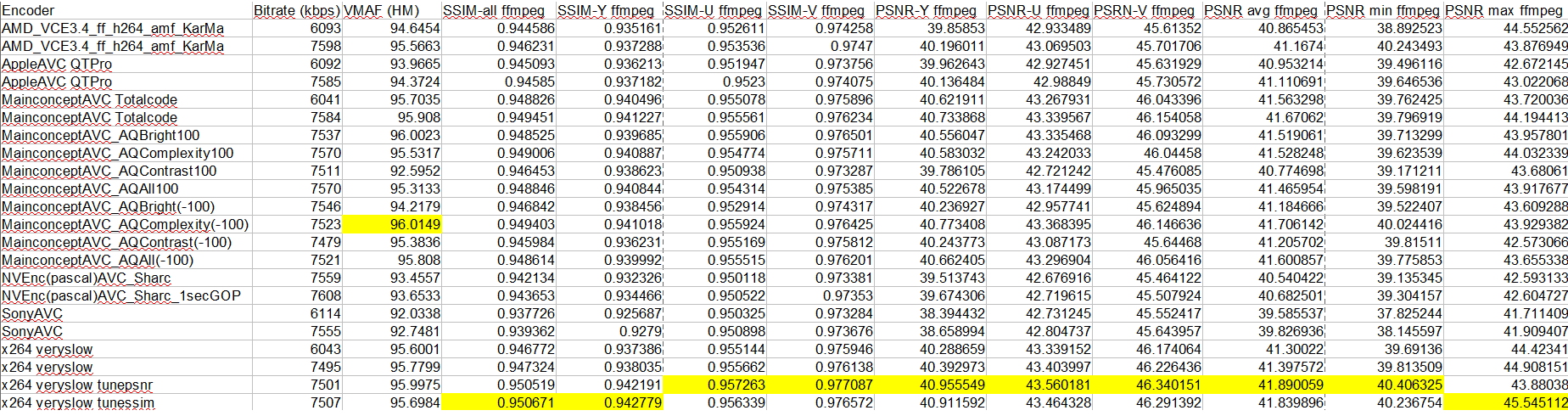Select the MainconceptAVC_AQBright(-100) cell
Image resolution: width=1568 pixels, height=416 pixels.
(126, 206)
